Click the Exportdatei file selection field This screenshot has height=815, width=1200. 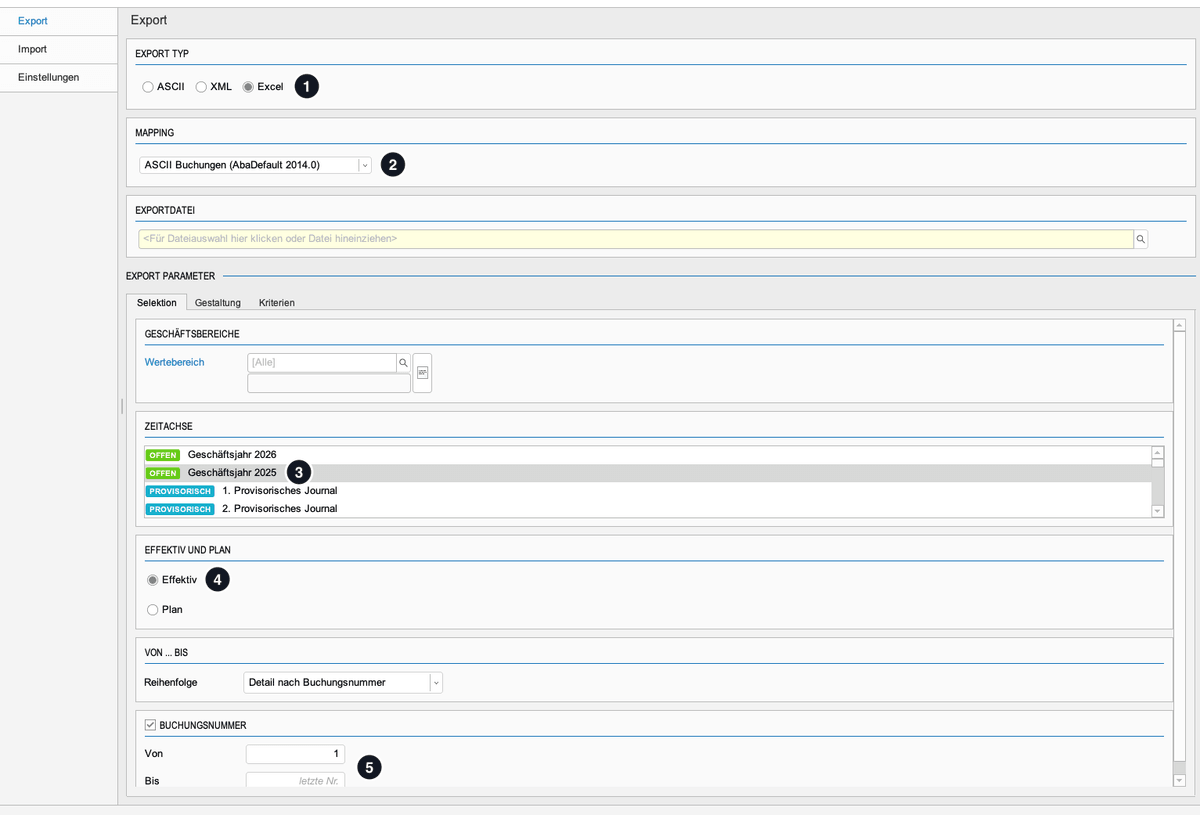pos(636,239)
